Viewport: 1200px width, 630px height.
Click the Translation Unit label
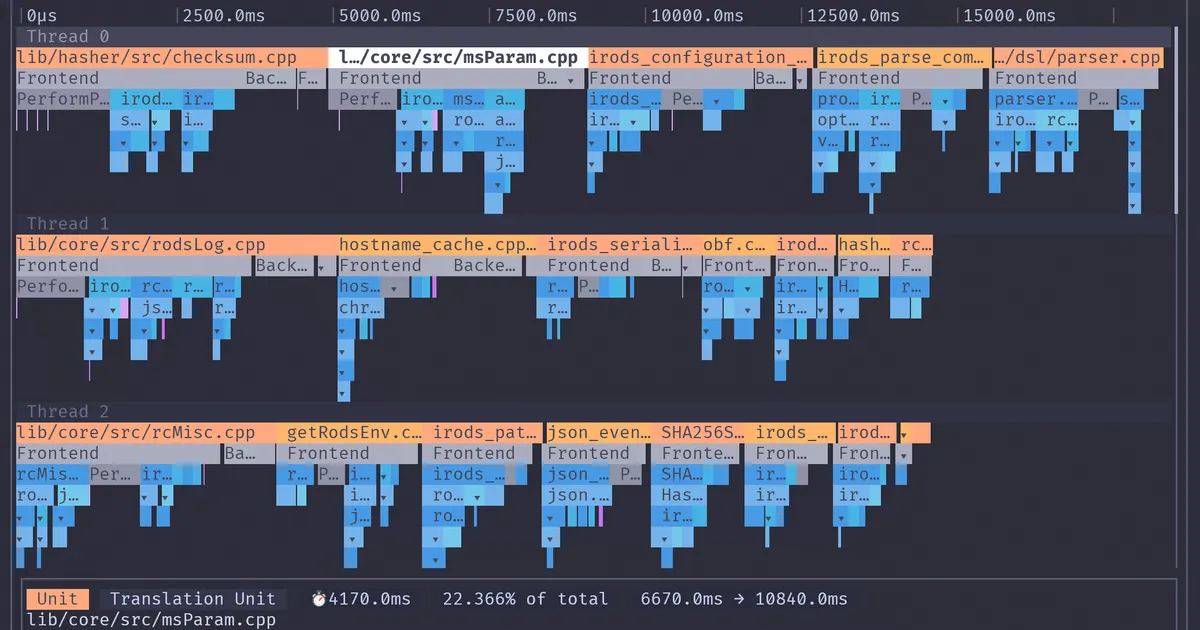[x=192, y=599]
